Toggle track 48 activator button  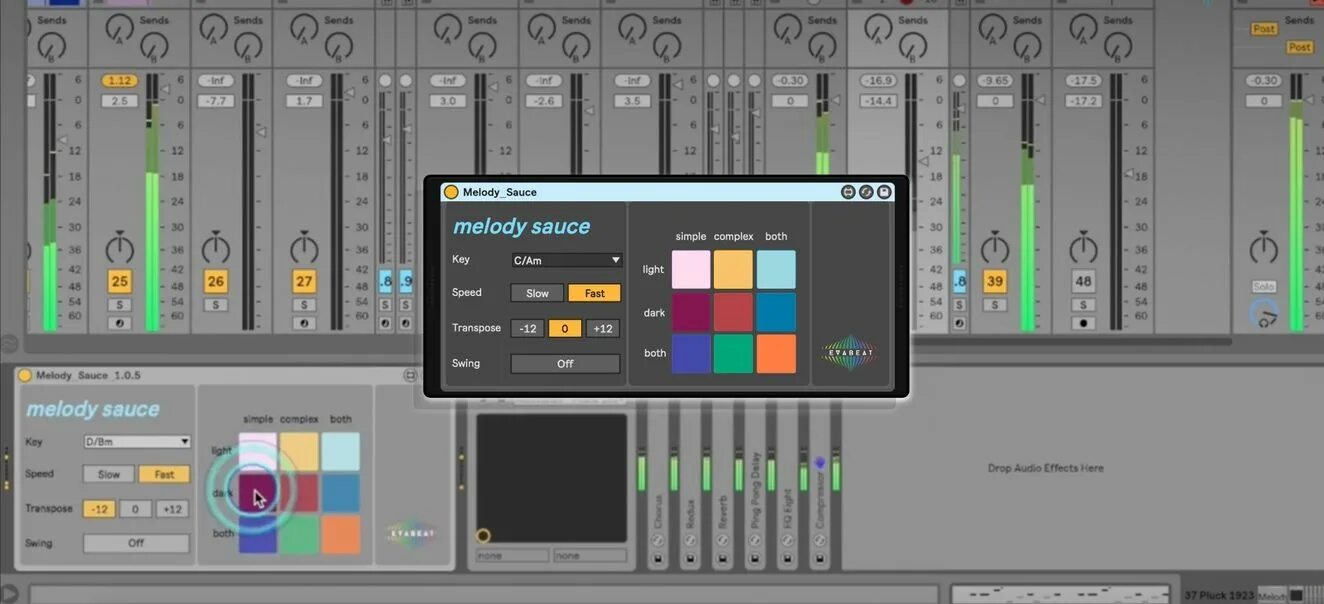(1083, 282)
